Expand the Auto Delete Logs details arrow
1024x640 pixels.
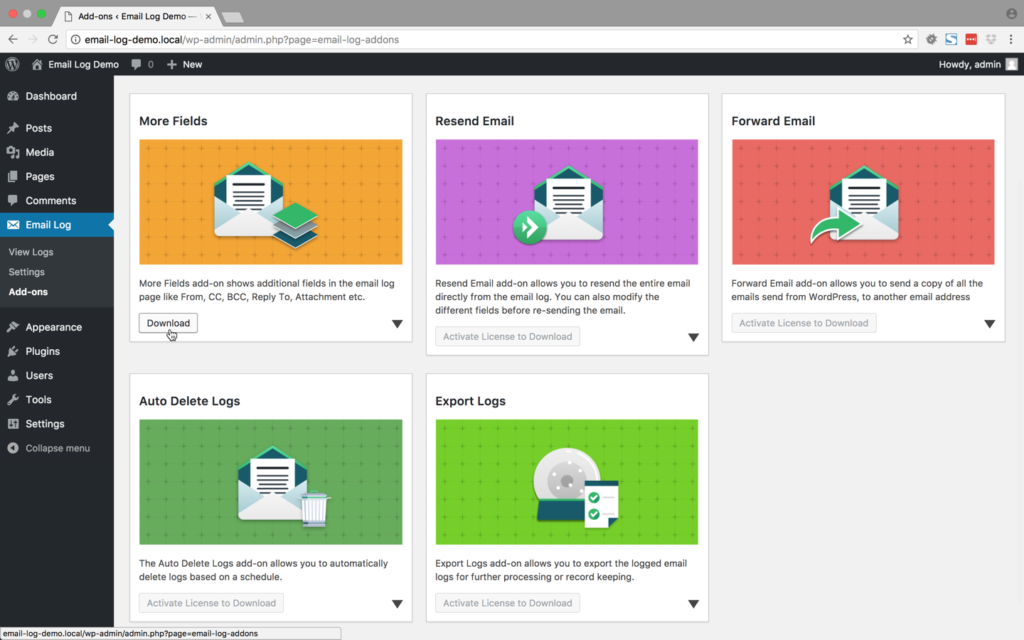397,604
